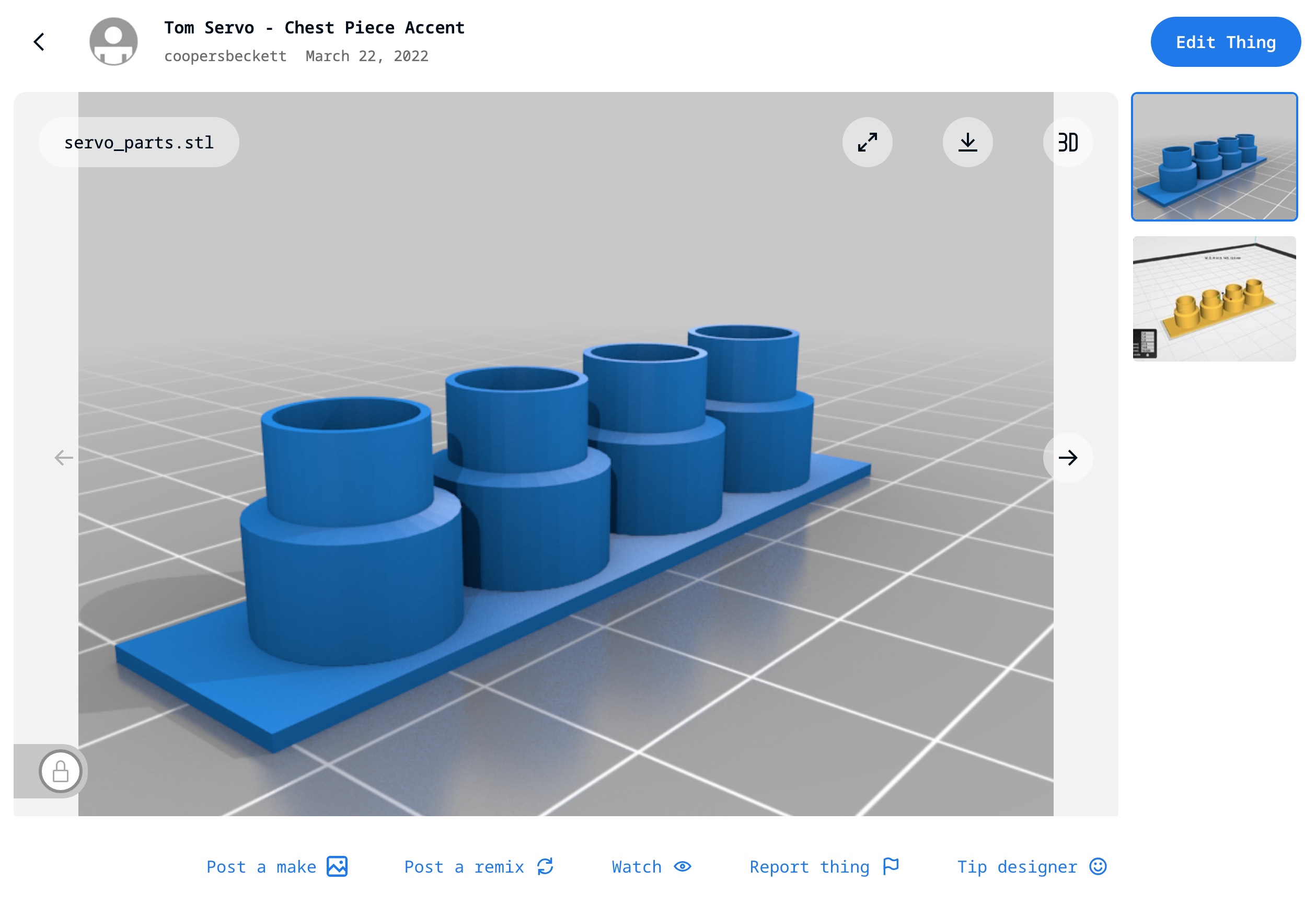This screenshot has height=905, width=1316.
Task: Click the coopersbeckett username link
Action: pos(225,55)
